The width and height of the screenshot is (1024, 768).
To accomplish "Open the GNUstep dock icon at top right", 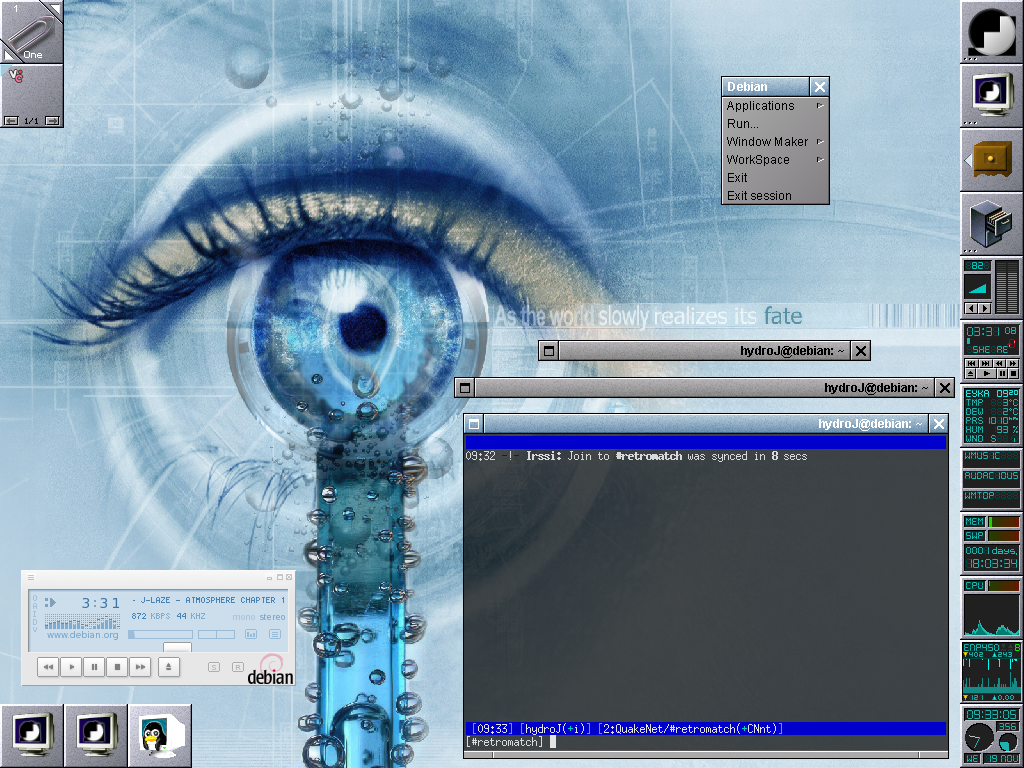I will click(991, 32).
